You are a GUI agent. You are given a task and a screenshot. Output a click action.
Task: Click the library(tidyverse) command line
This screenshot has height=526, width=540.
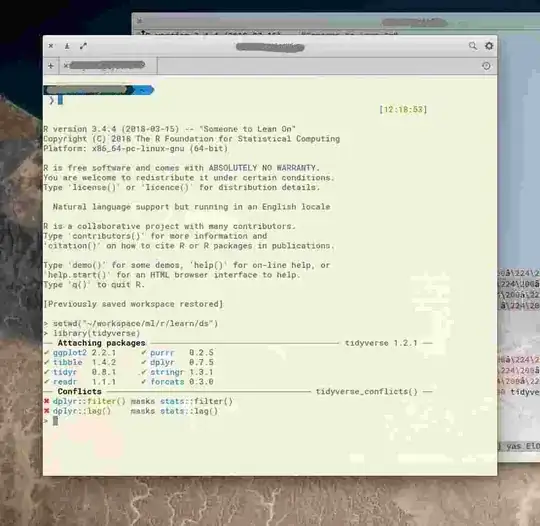click(x=96, y=333)
